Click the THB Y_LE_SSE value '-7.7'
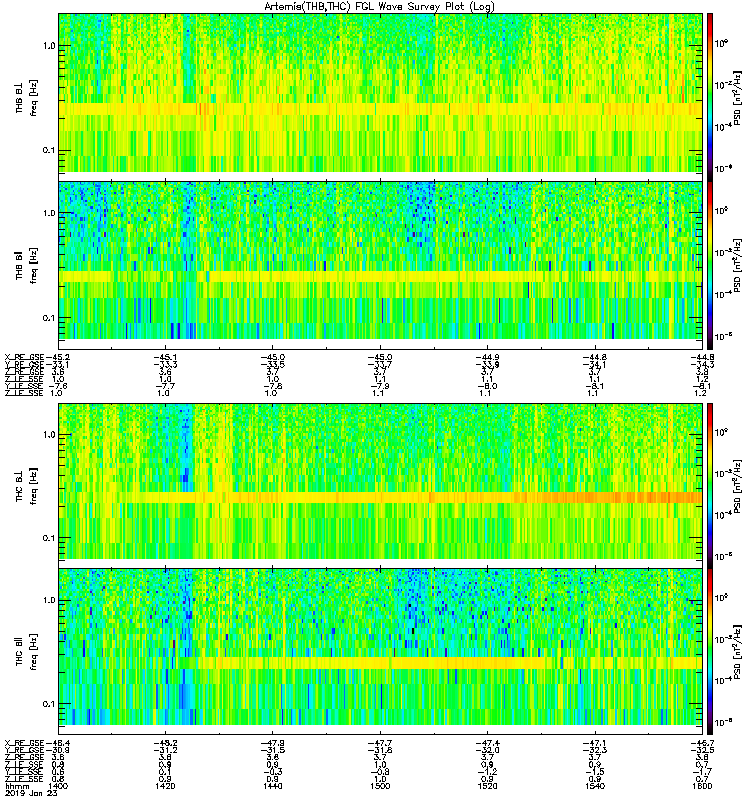This screenshot has height=800, width=750. tap(165, 386)
